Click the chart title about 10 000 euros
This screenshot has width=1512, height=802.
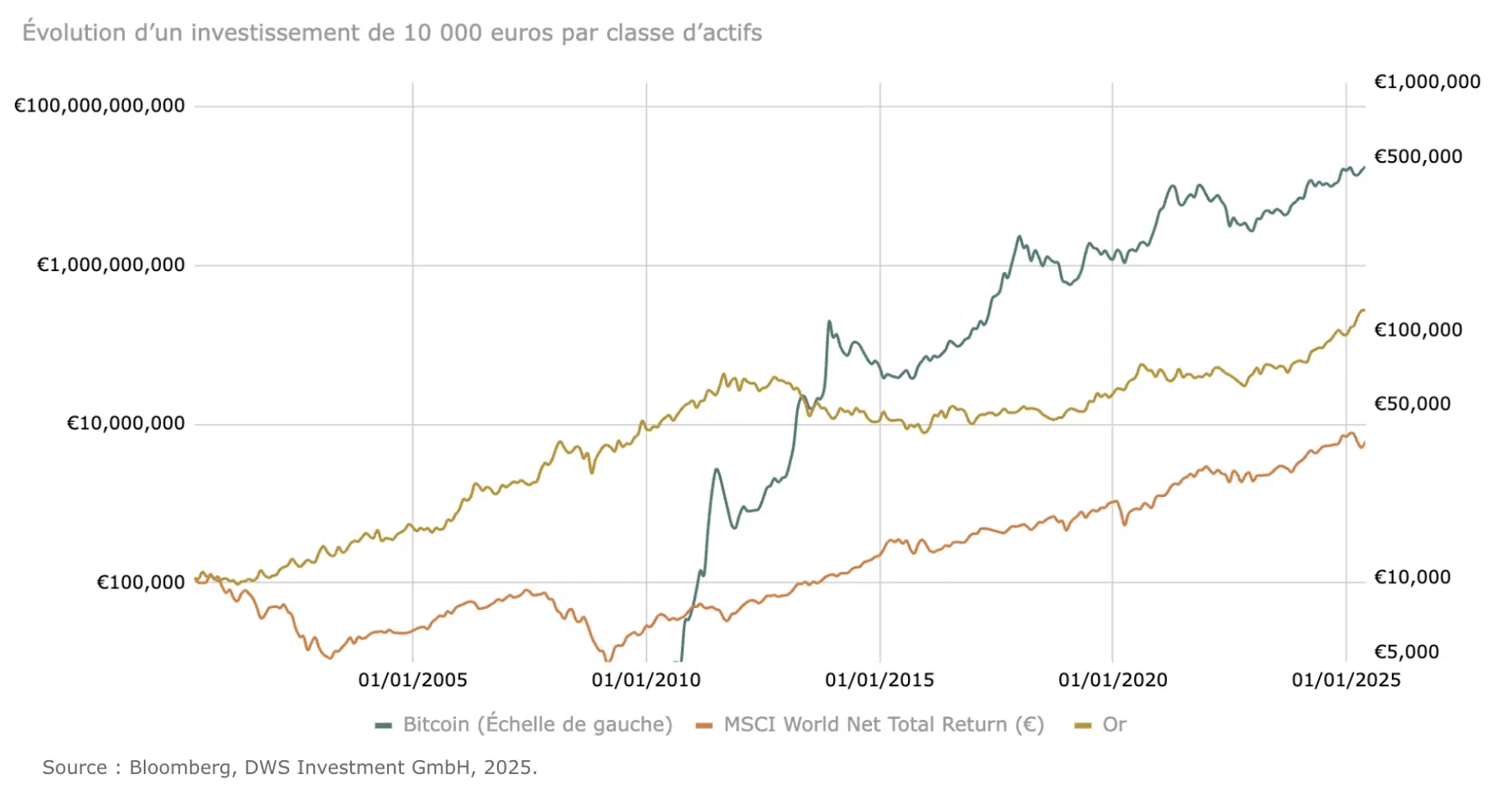click(x=392, y=33)
